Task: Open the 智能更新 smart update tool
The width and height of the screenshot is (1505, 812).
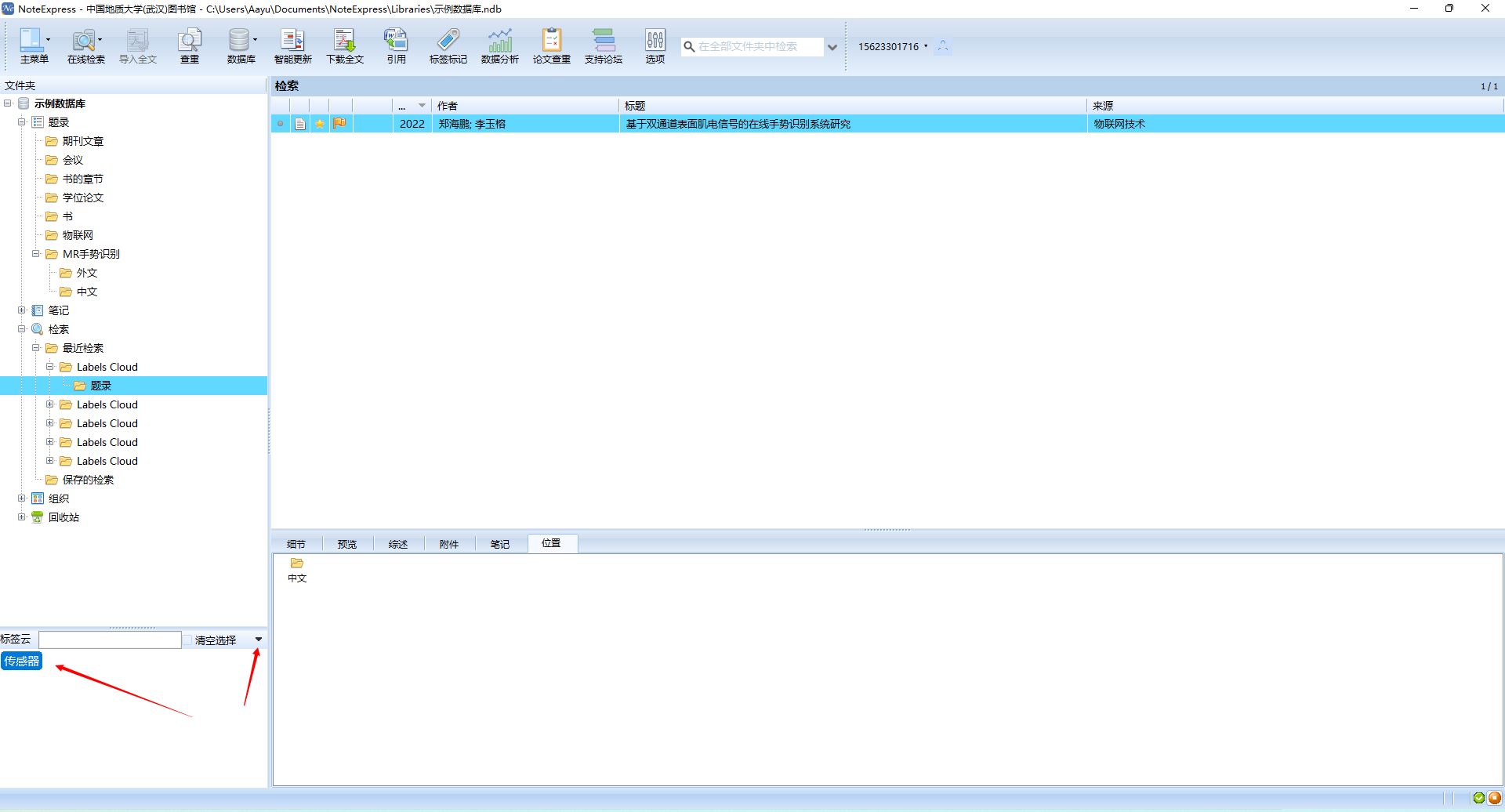Action: [x=292, y=46]
